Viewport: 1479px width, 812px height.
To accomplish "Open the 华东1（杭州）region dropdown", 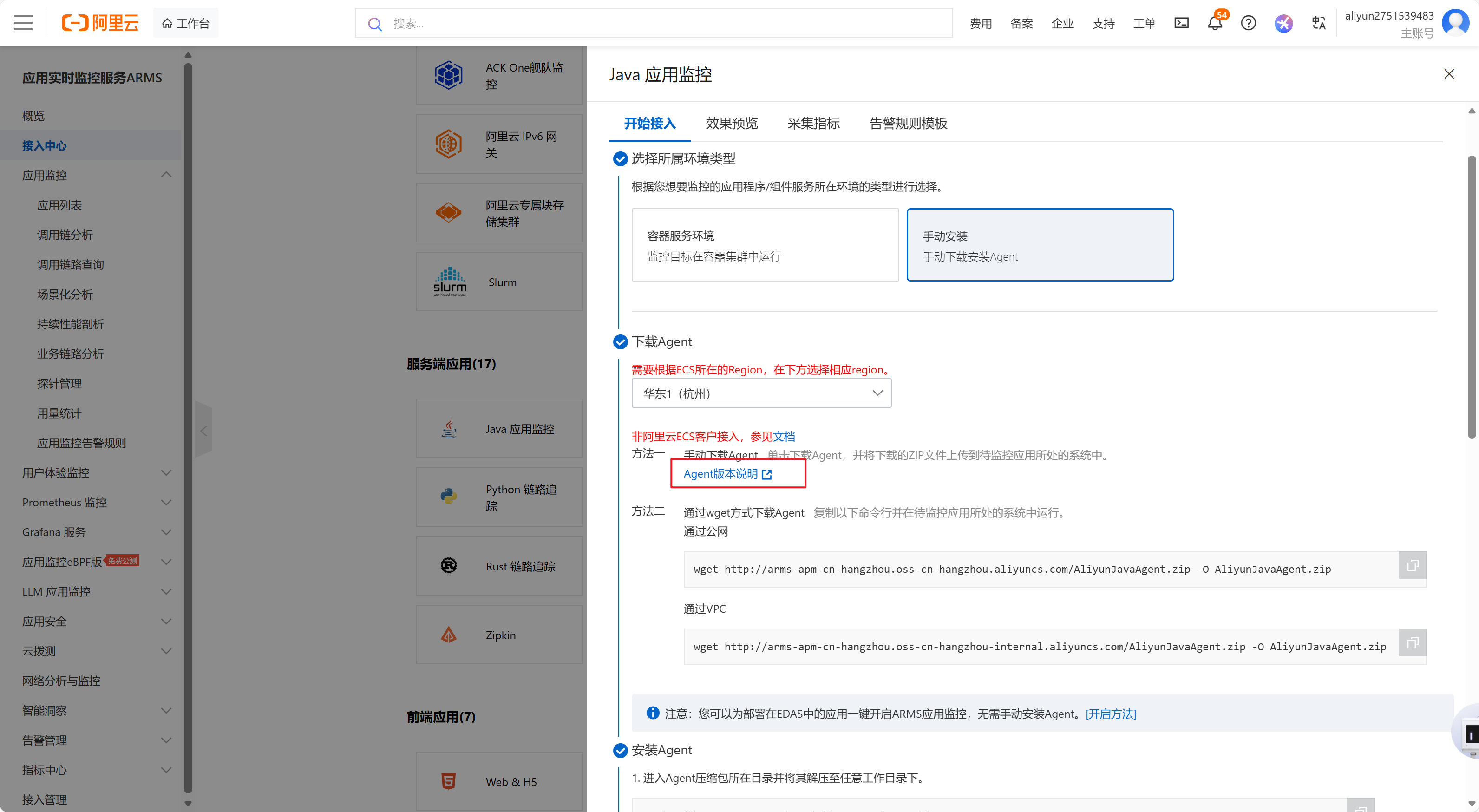I will coord(761,393).
